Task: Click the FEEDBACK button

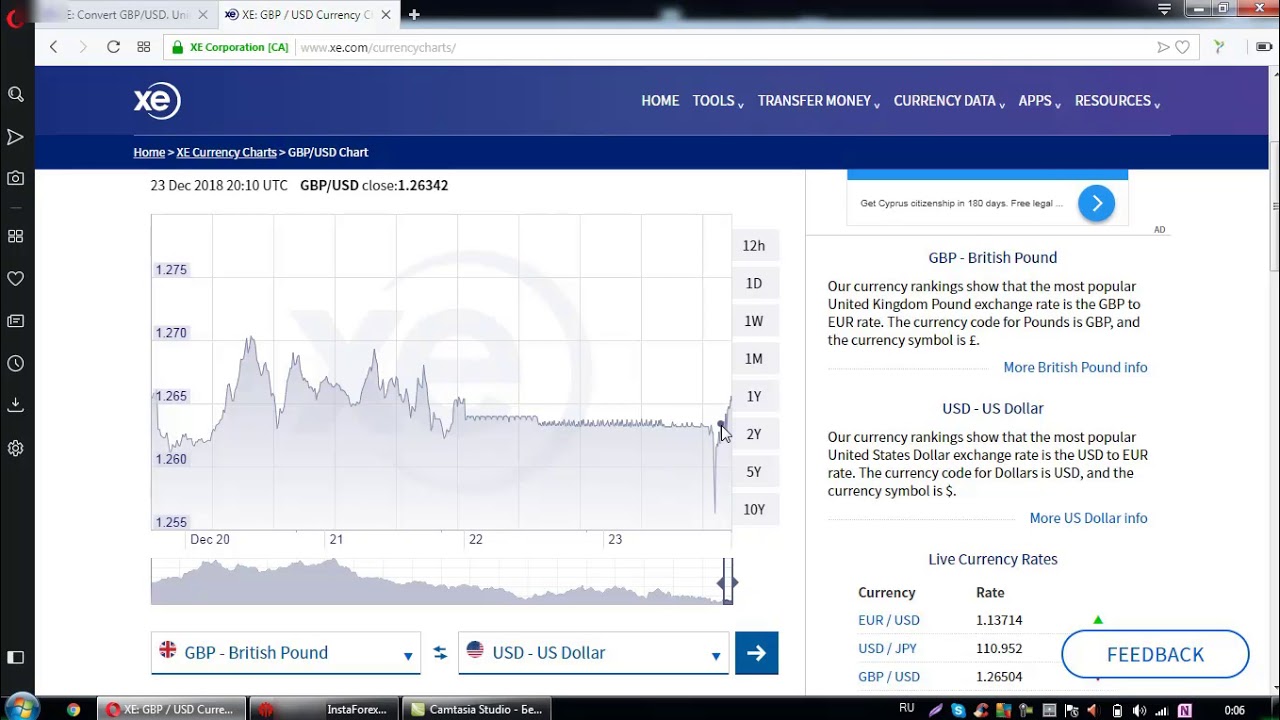Action: (x=1155, y=655)
